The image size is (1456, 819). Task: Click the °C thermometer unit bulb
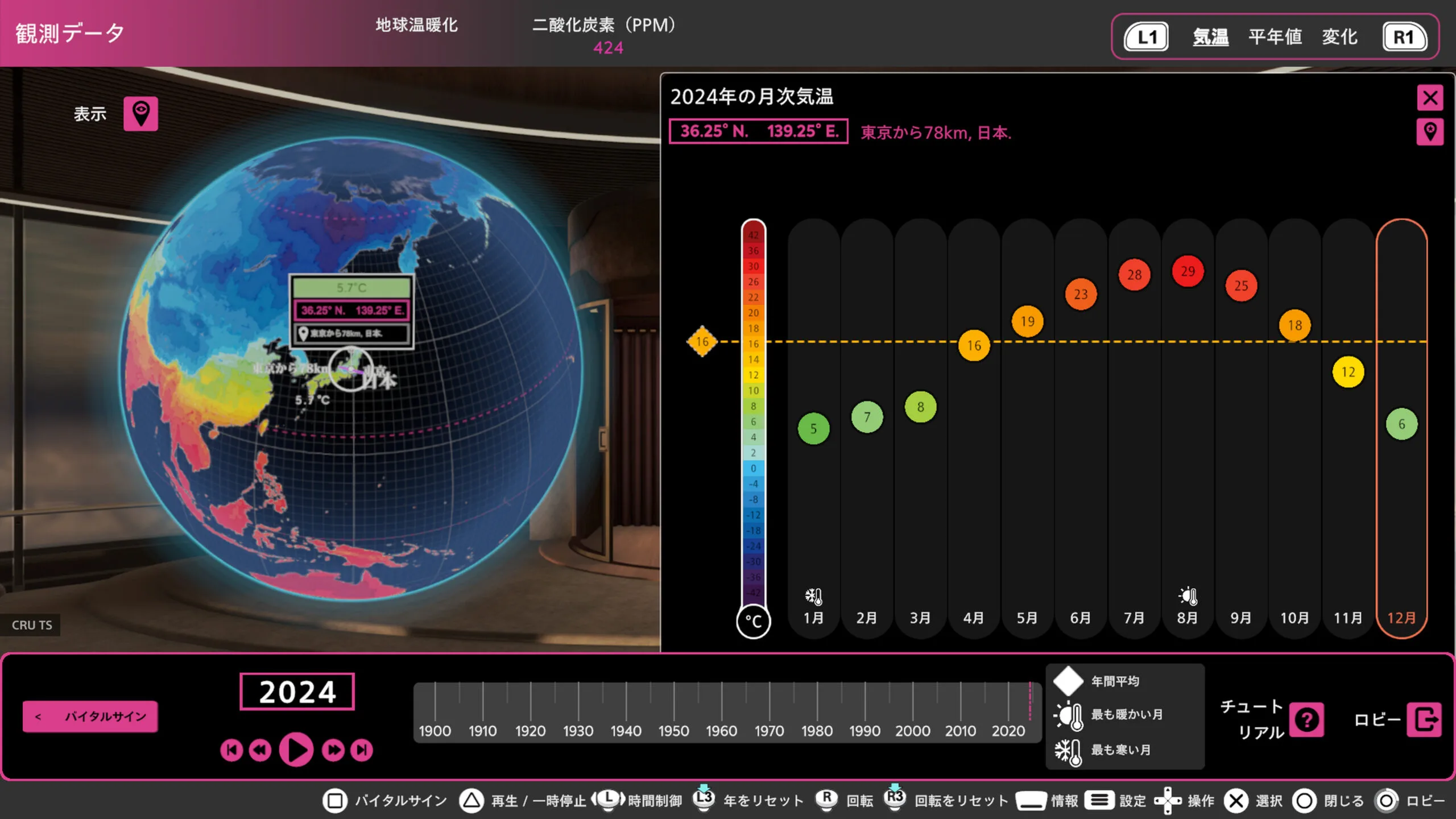pyautogui.click(x=753, y=621)
